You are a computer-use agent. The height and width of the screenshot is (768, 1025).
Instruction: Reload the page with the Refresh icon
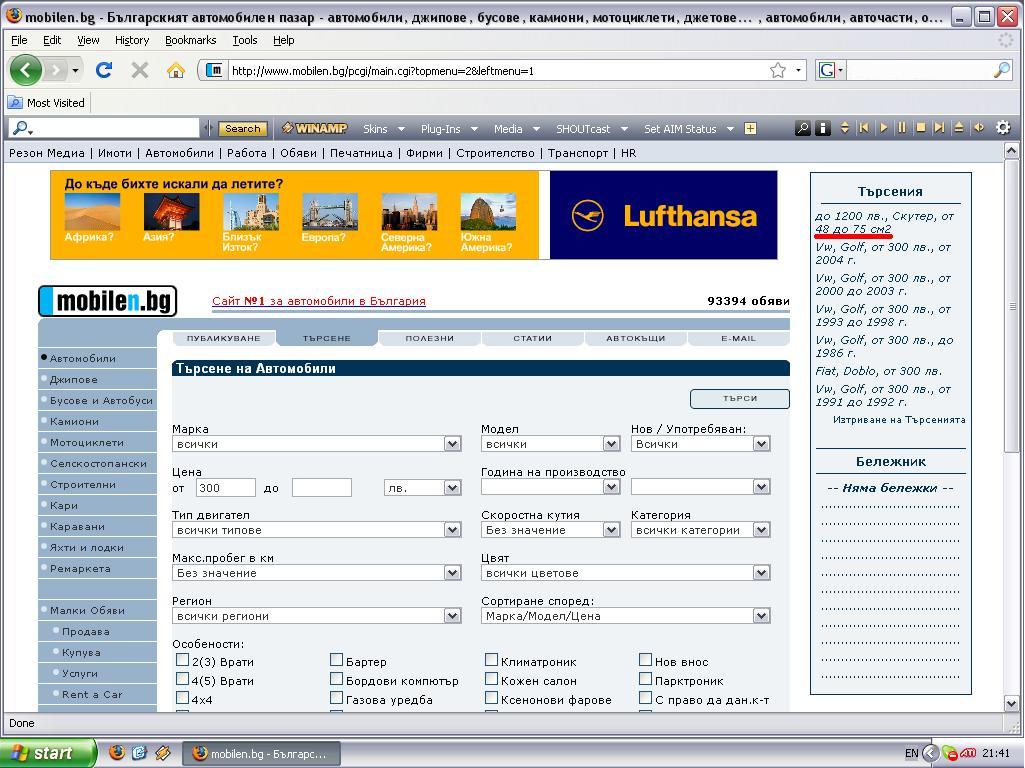[104, 70]
